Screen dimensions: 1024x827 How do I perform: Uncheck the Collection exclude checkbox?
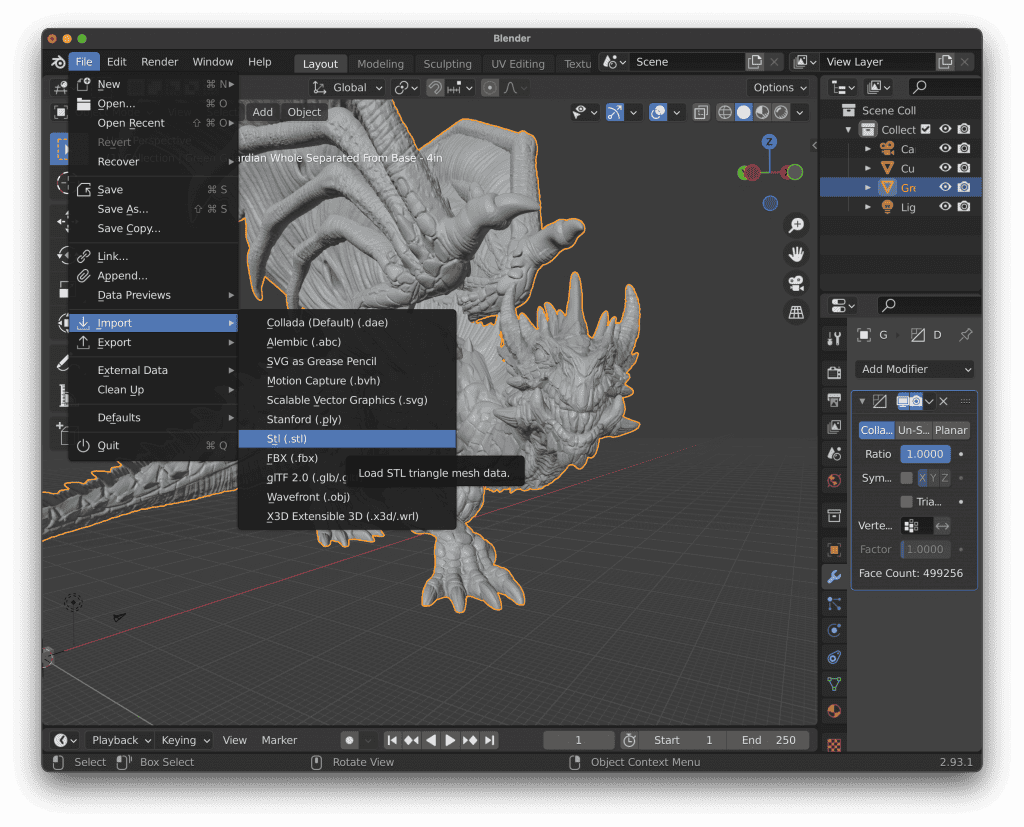click(925, 129)
